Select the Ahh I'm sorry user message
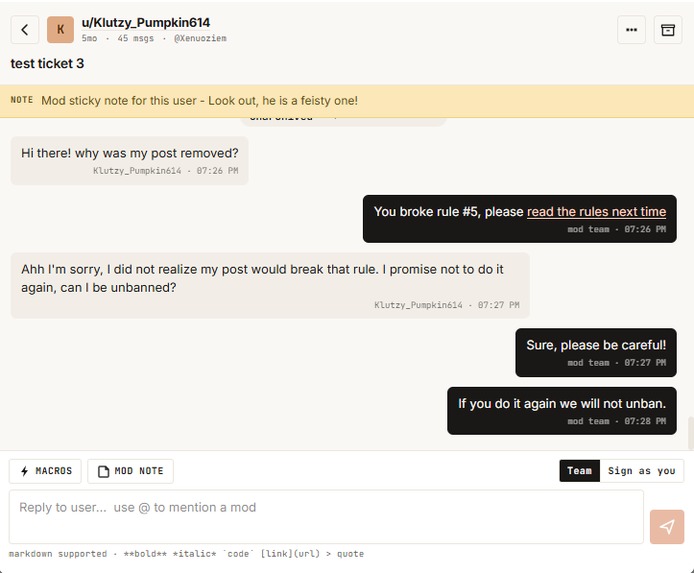This screenshot has height=573, width=694. [x=270, y=285]
